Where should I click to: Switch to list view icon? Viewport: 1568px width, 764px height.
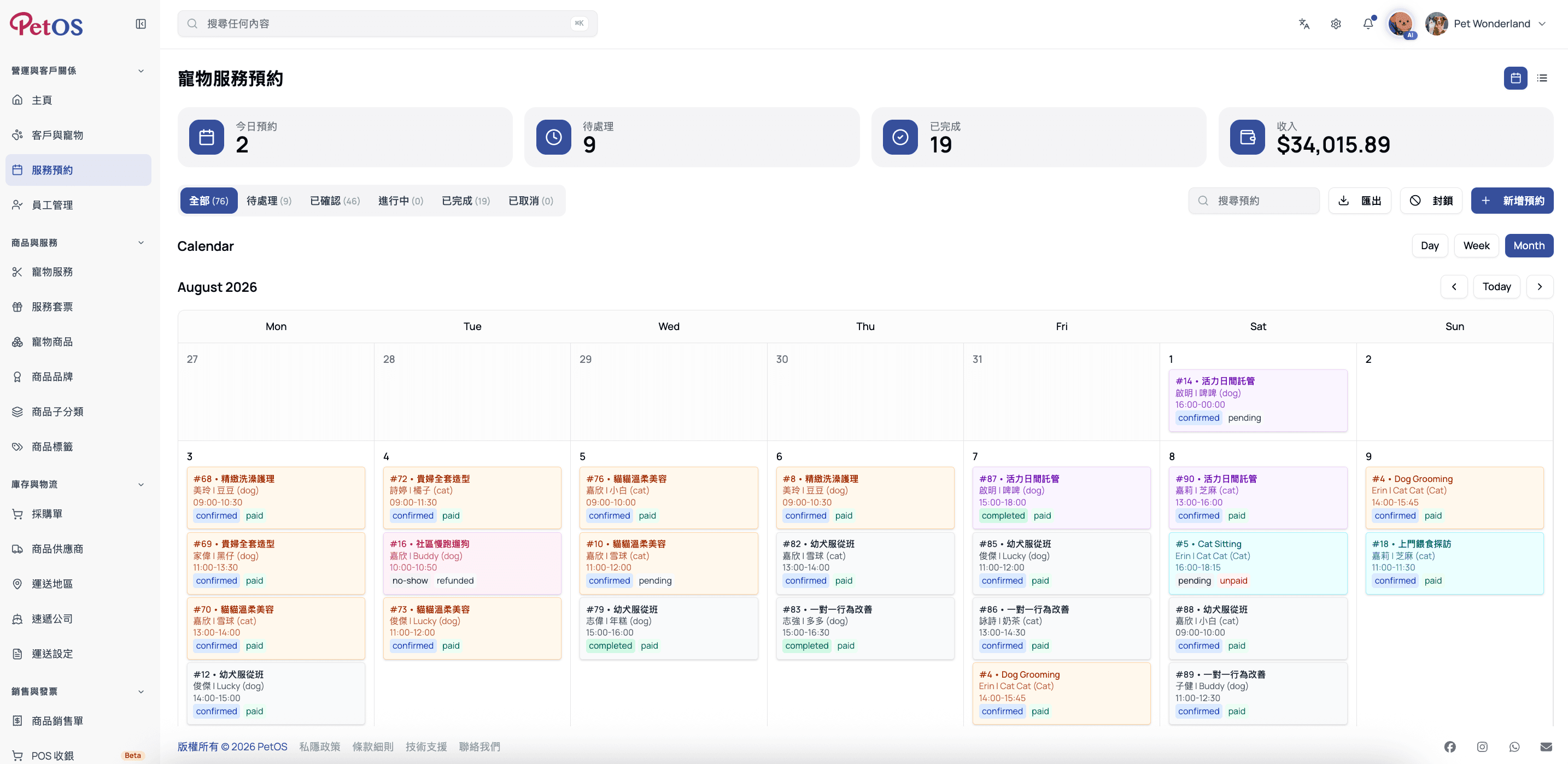[x=1542, y=78]
